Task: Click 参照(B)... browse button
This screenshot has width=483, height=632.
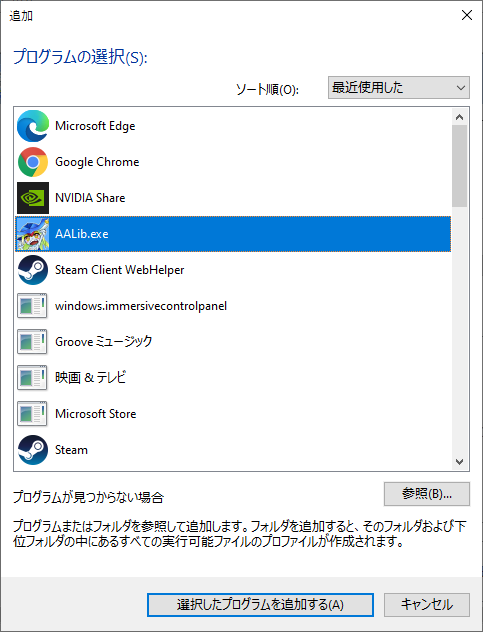Action: [427, 494]
